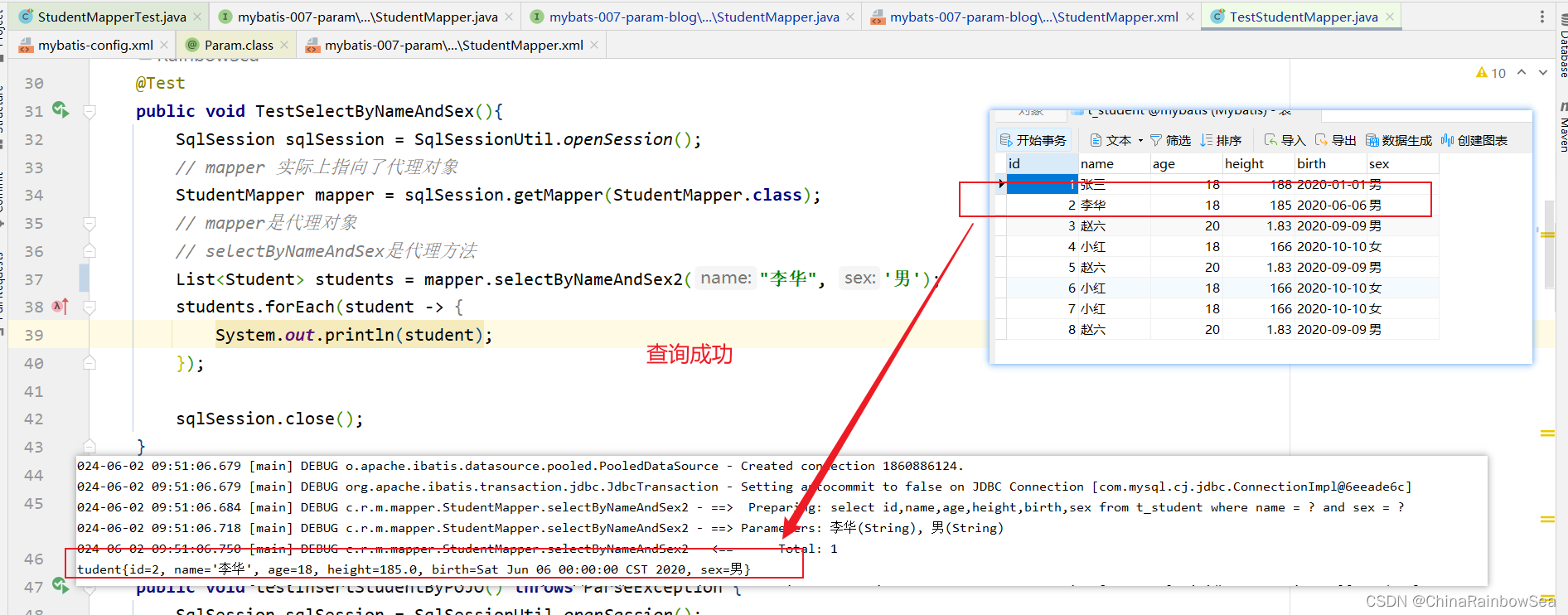Image resolution: width=1568 pixels, height=615 pixels.
Task: Click the 文本 text view button
Action: (1111, 140)
